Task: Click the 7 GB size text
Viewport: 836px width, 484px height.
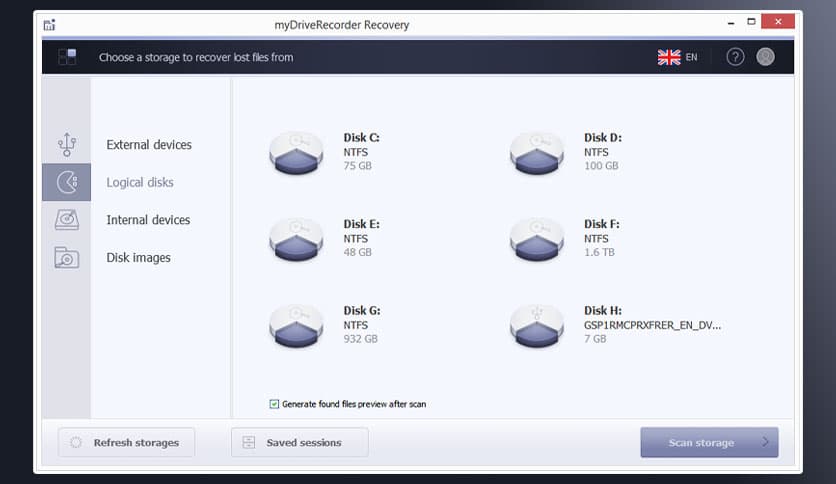Action: pyautogui.click(x=595, y=339)
